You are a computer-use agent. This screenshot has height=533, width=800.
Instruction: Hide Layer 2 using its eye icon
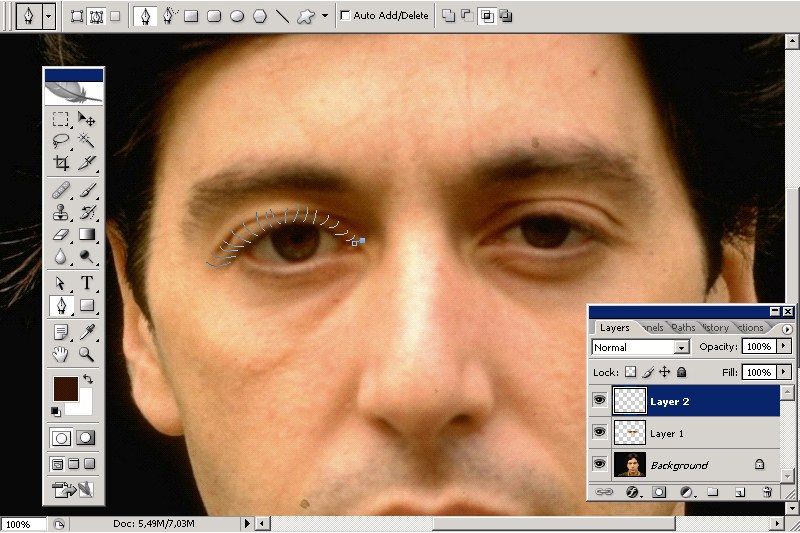(x=600, y=401)
